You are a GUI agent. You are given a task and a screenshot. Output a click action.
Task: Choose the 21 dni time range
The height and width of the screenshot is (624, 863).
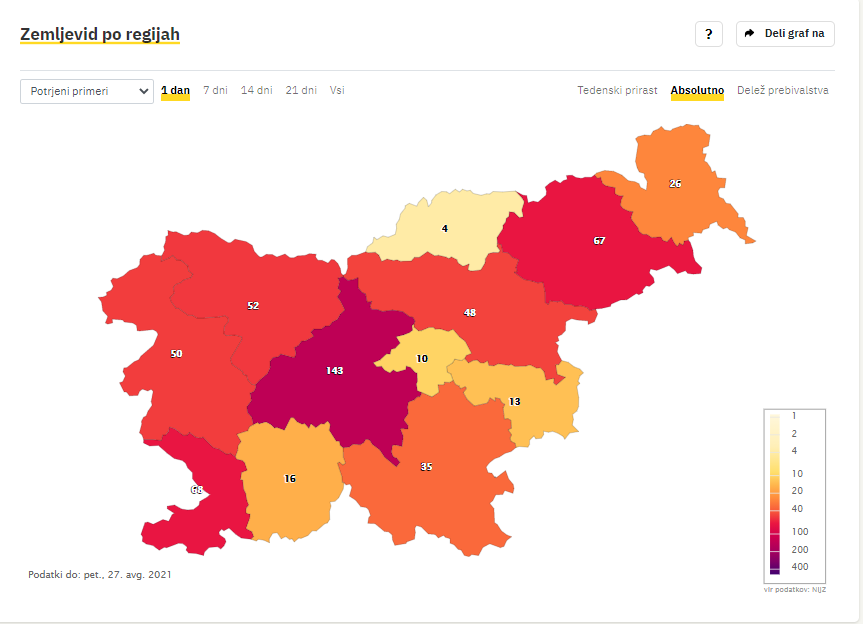pyautogui.click(x=301, y=90)
